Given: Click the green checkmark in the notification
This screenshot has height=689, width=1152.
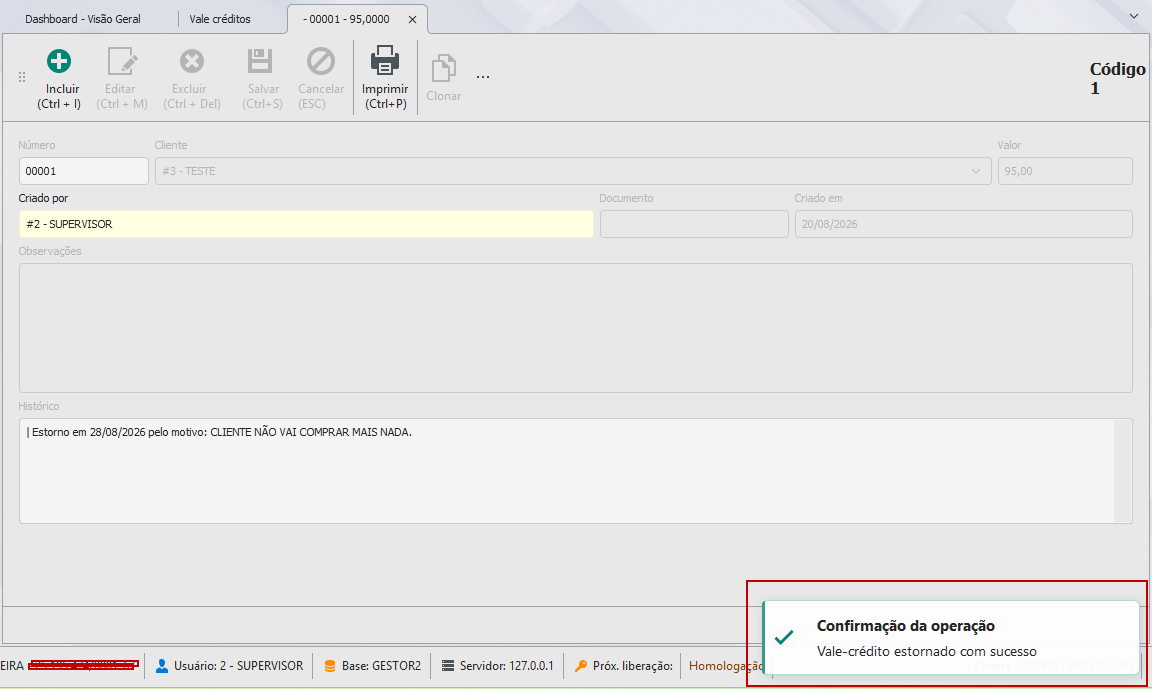Looking at the screenshot, I should click(x=784, y=637).
